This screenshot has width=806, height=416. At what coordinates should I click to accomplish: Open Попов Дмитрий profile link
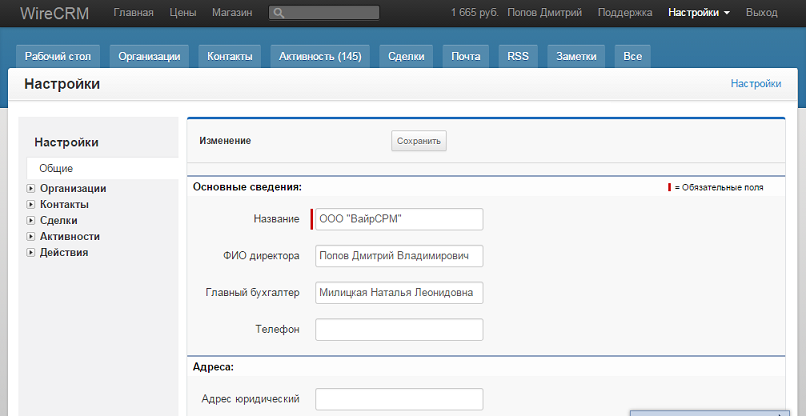[544, 13]
